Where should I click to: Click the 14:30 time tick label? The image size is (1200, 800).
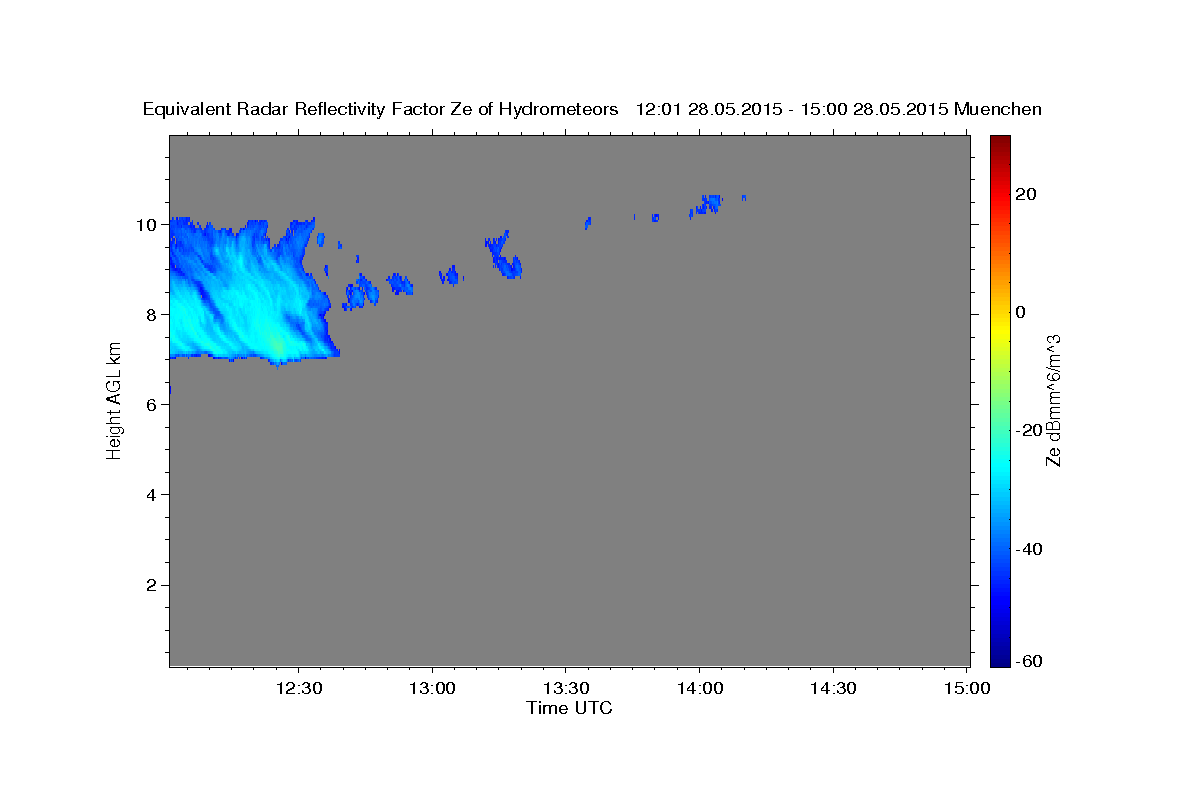pyautogui.click(x=832, y=688)
